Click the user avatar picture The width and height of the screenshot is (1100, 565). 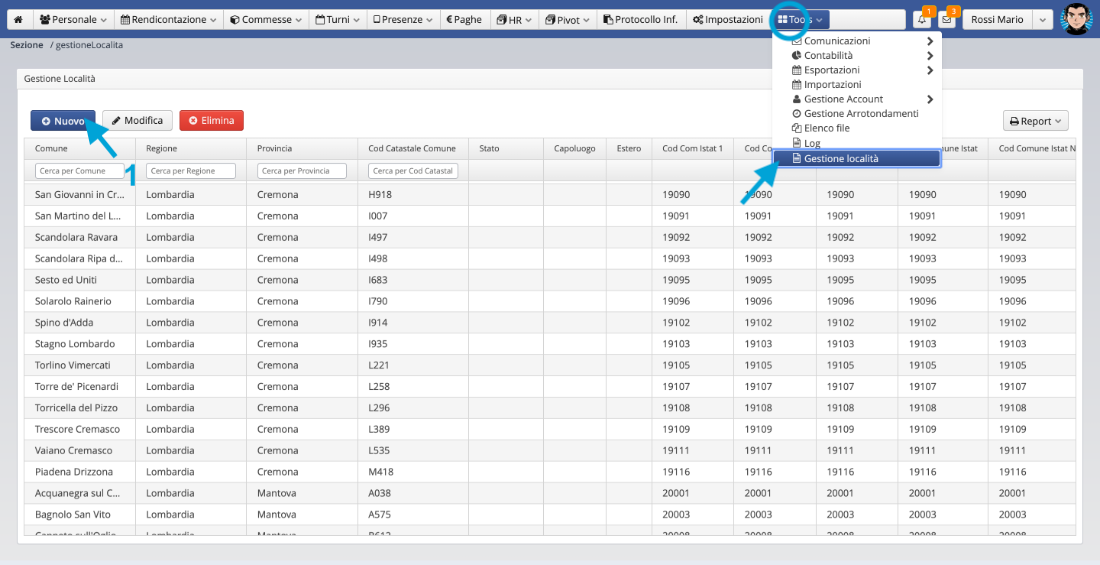pos(1076,18)
